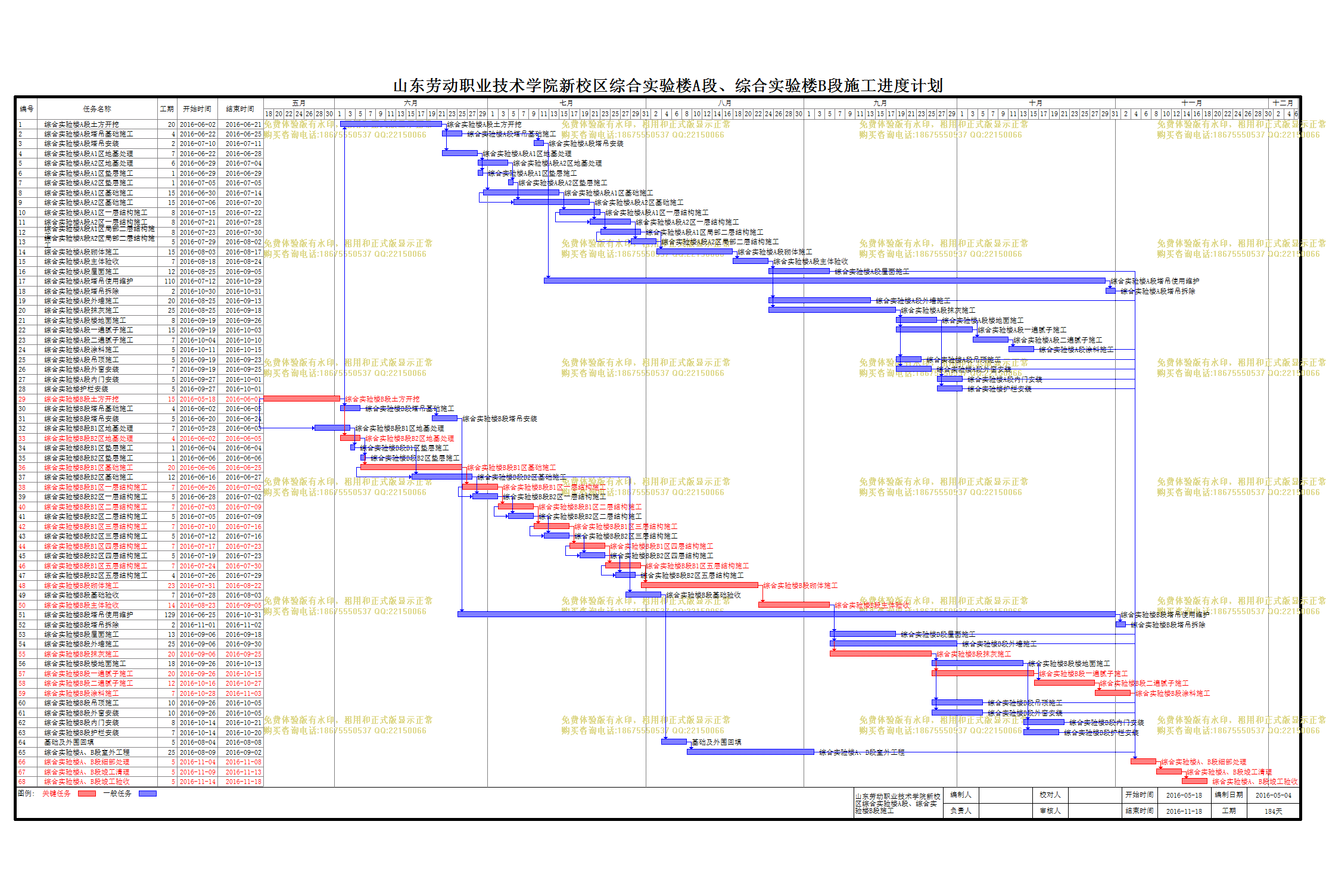Click the total duration value 184天
This screenshot has height=896, width=1326.
(1274, 811)
